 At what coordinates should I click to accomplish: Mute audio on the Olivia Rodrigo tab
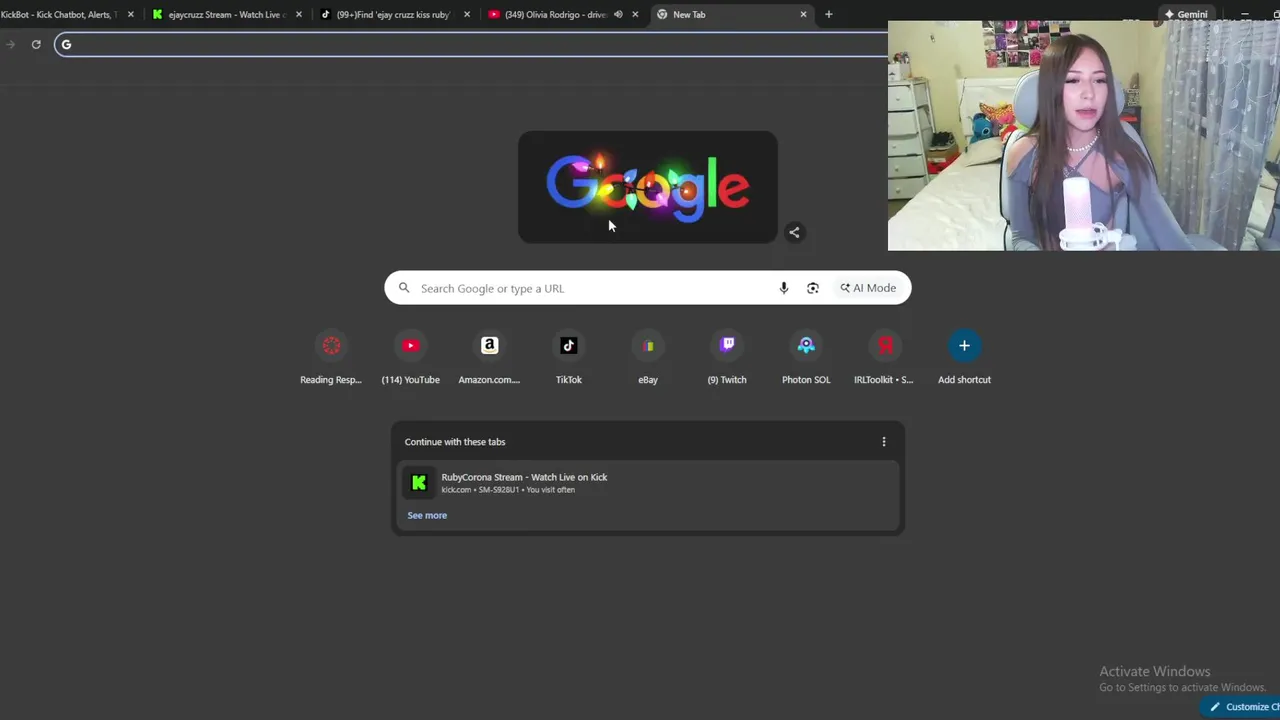click(617, 14)
